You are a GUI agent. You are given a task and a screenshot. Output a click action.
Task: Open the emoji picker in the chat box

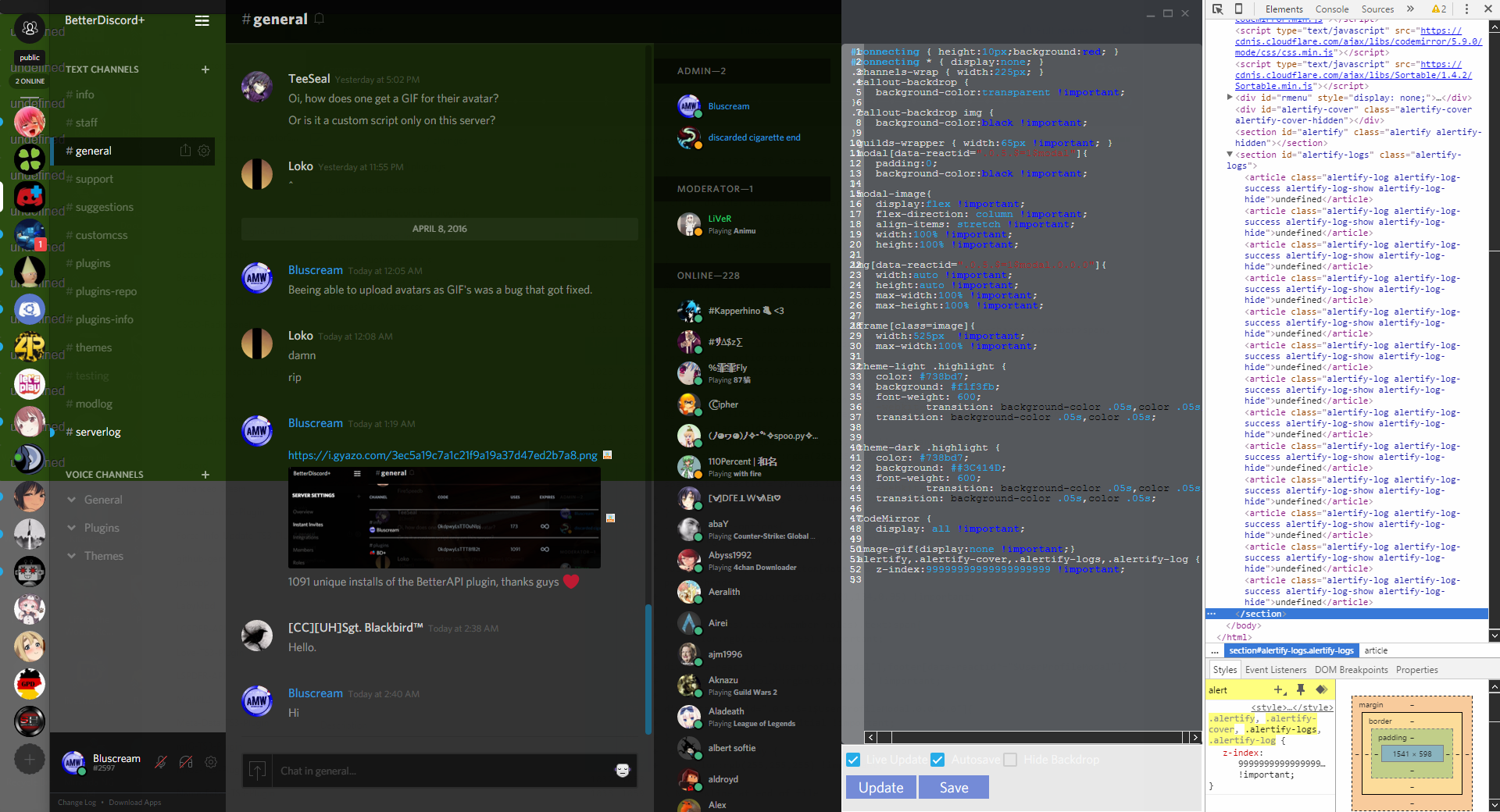623,771
